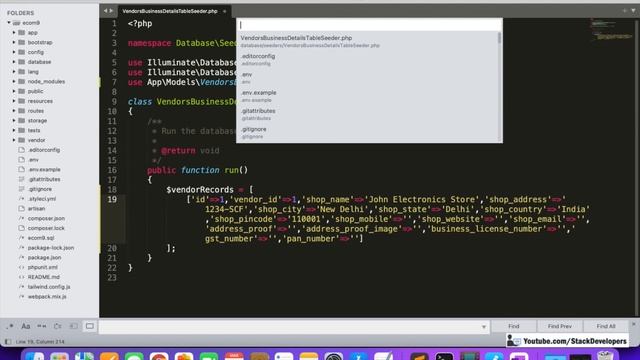Screen dimensions: 640x360
Task: Click line number 19 in the gutter
Action: (112, 200)
